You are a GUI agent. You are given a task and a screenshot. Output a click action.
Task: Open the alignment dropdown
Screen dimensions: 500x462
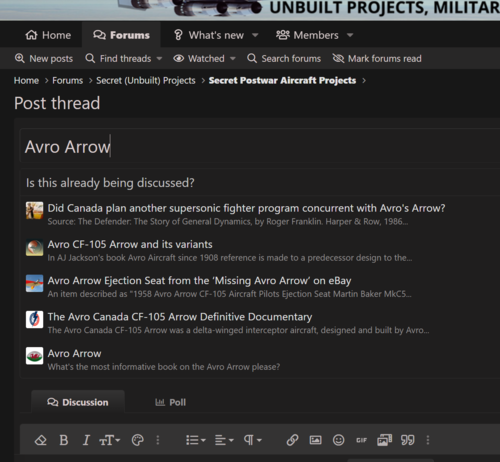tap(224, 440)
